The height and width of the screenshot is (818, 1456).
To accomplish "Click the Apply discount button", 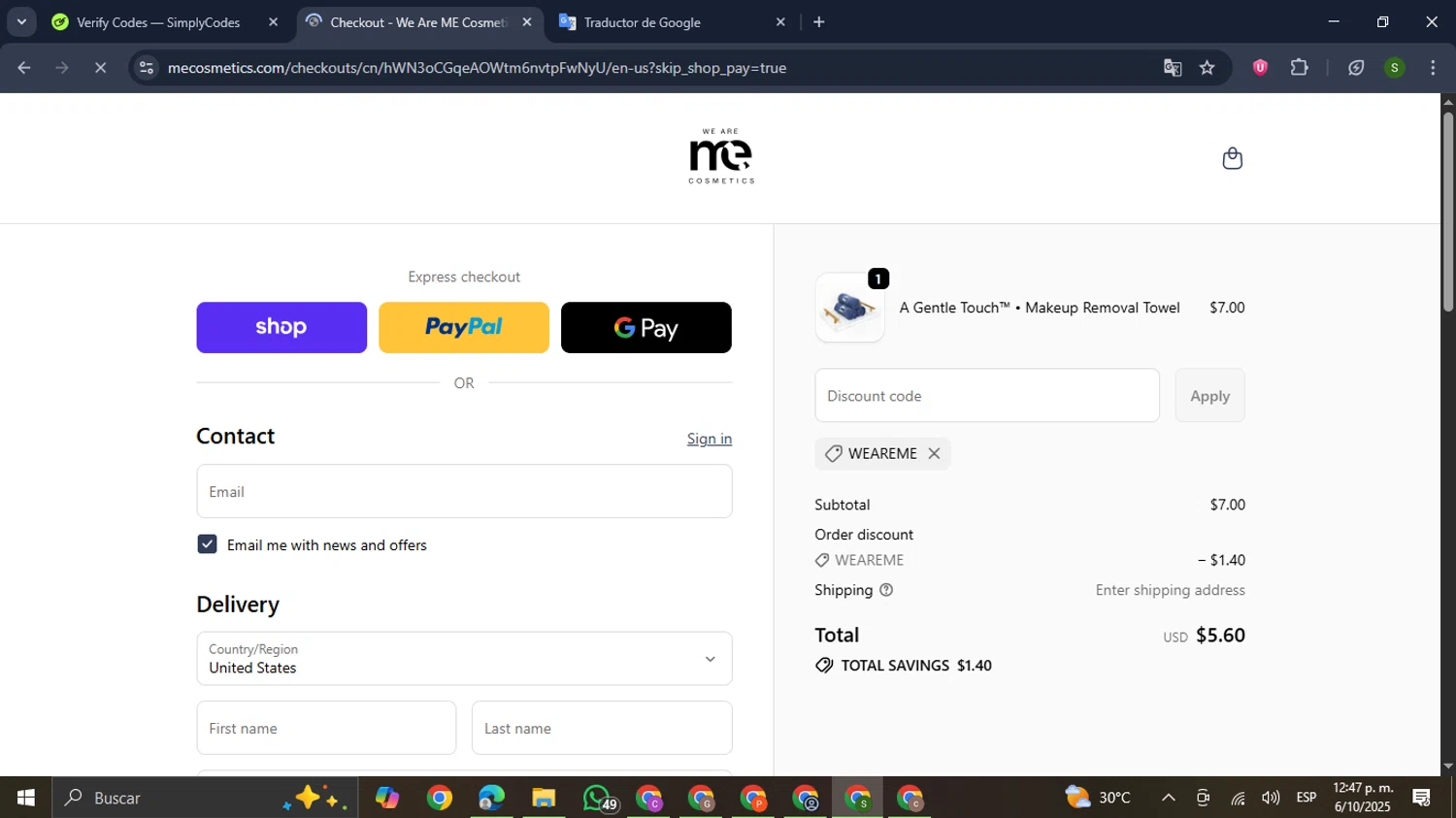I will click(1209, 396).
